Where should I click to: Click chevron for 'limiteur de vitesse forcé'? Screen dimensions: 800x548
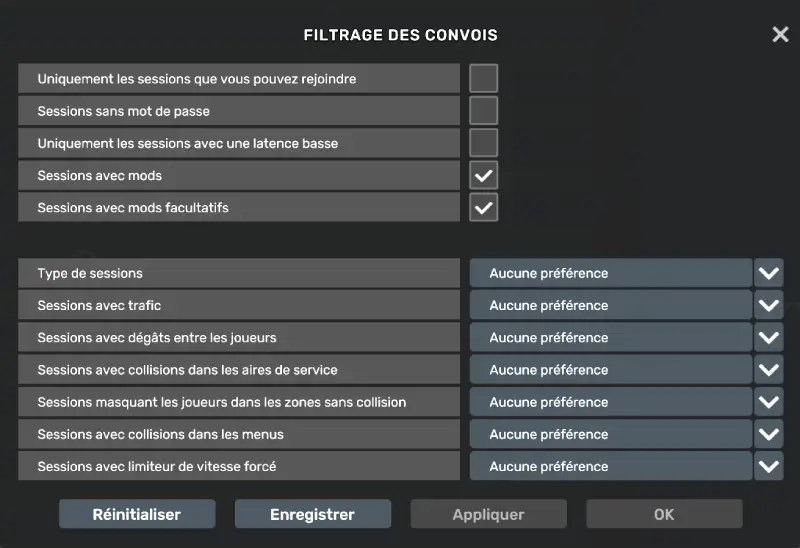pyautogui.click(x=769, y=466)
